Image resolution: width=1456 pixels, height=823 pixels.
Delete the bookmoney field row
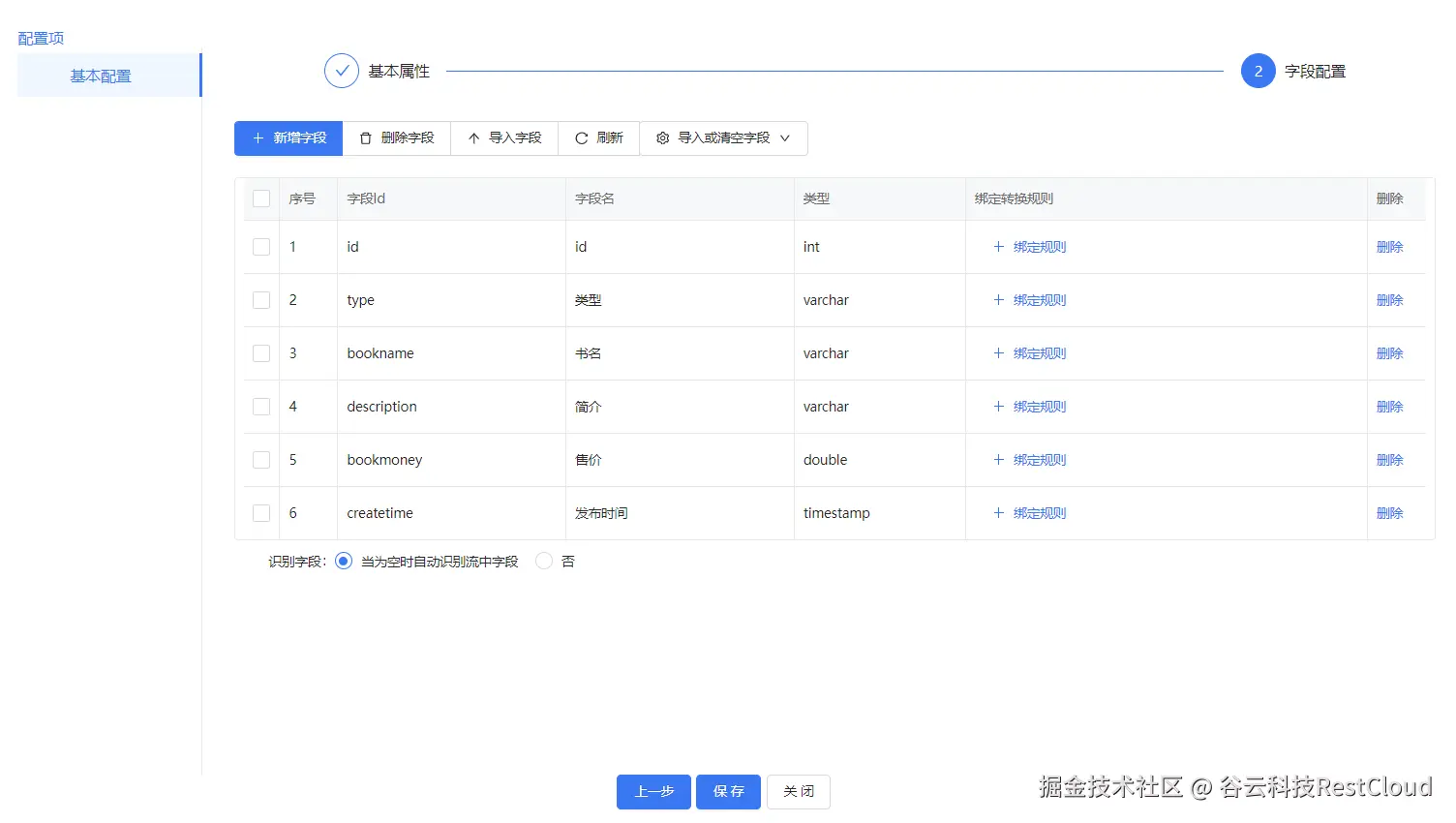[x=1389, y=460]
